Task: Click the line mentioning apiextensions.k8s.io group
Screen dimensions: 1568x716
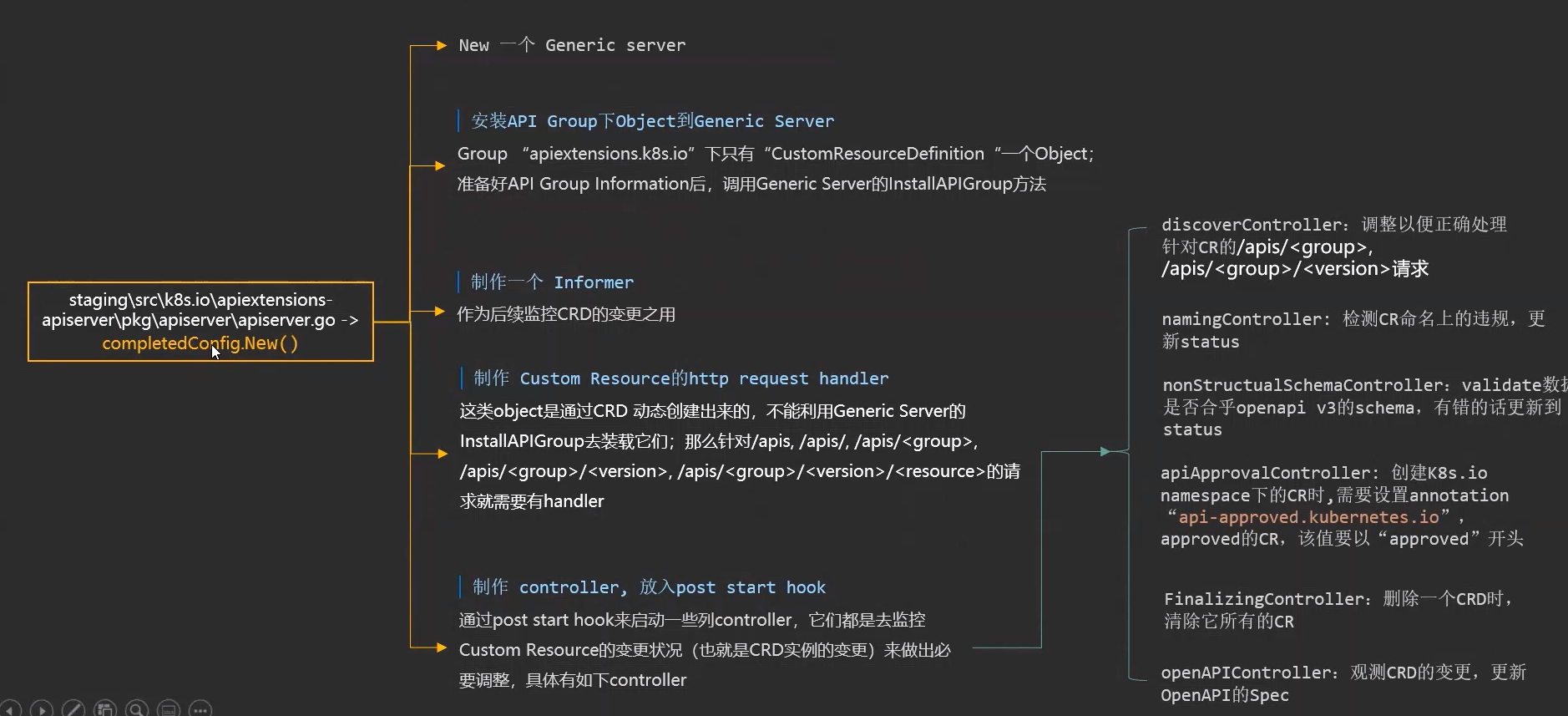Action: point(776,154)
